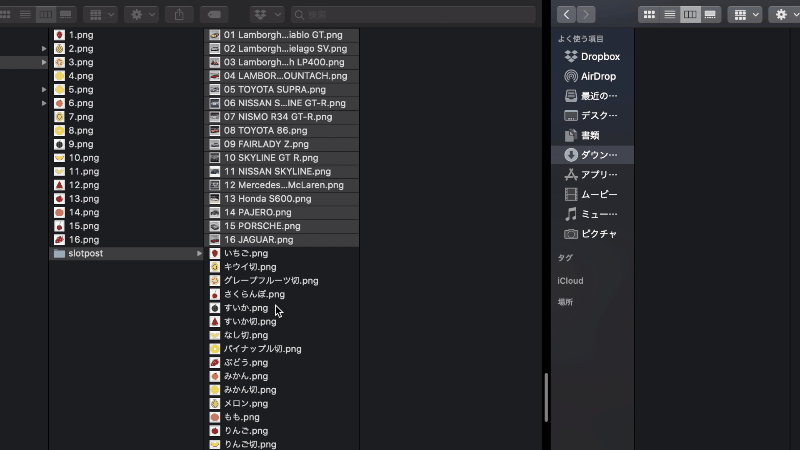Switch right window to icon view
The image size is (800, 450).
(649, 15)
